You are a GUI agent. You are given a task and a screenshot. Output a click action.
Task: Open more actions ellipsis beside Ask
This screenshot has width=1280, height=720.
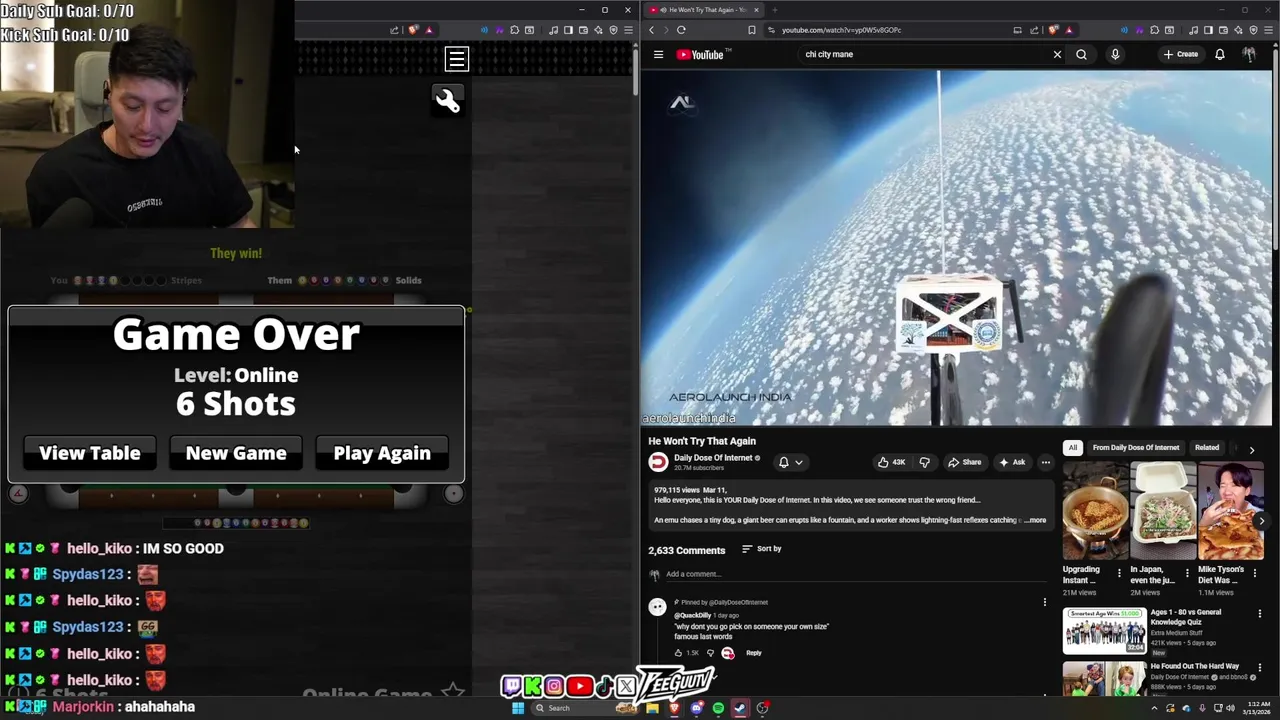[1045, 462]
